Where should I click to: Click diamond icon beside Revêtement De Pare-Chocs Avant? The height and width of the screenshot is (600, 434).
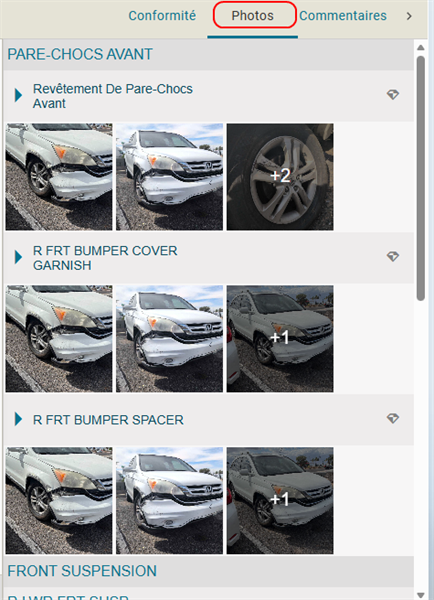click(x=393, y=95)
